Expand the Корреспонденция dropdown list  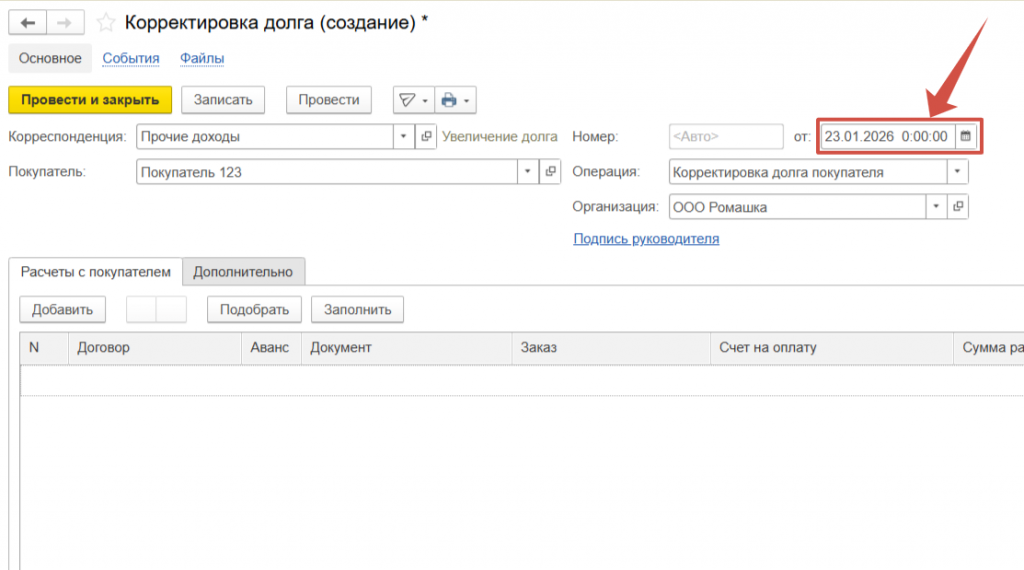tap(404, 136)
